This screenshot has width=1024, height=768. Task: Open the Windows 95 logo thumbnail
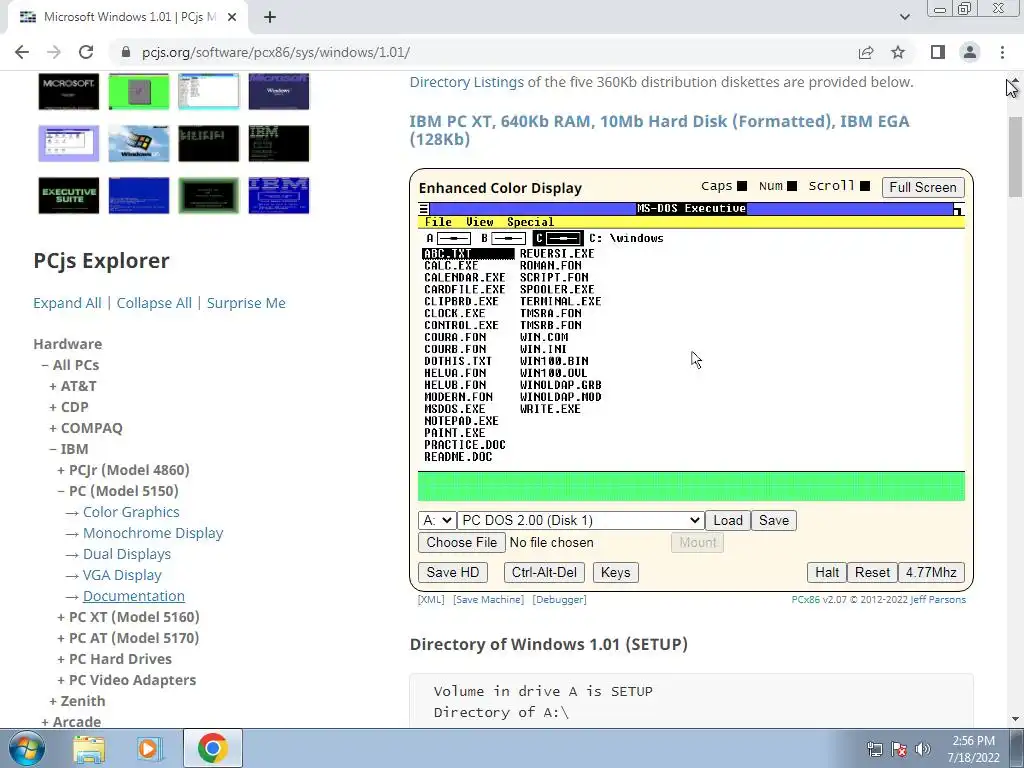[138, 143]
